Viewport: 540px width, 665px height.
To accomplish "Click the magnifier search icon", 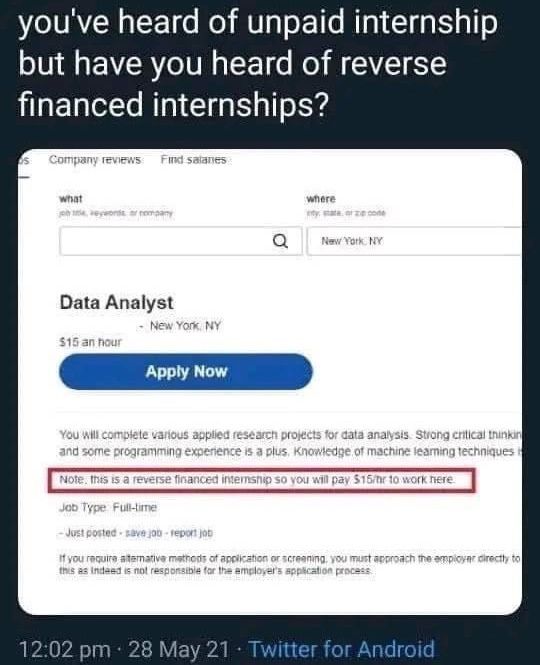I will click(280, 241).
